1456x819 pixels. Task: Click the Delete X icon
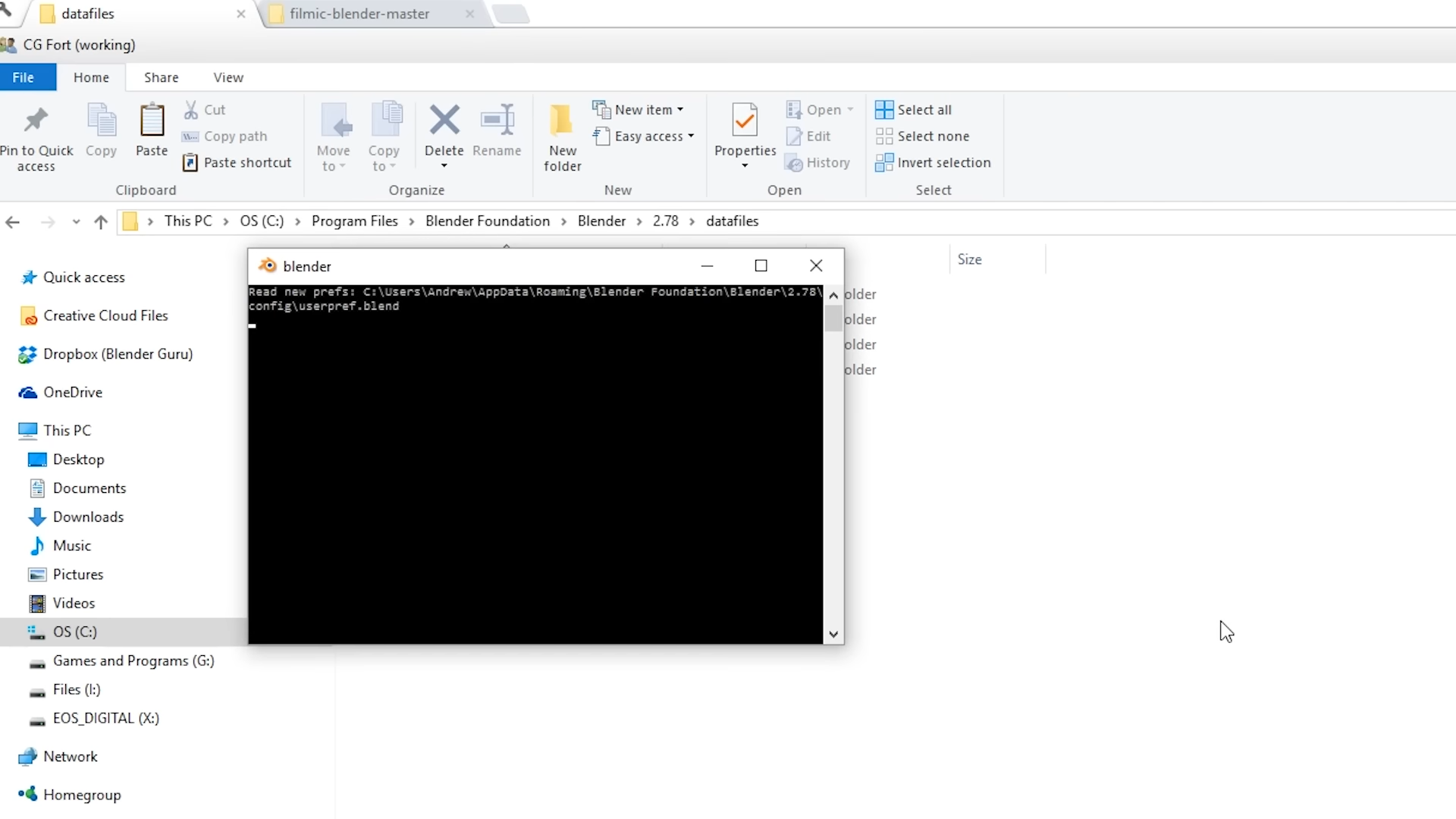point(444,120)
